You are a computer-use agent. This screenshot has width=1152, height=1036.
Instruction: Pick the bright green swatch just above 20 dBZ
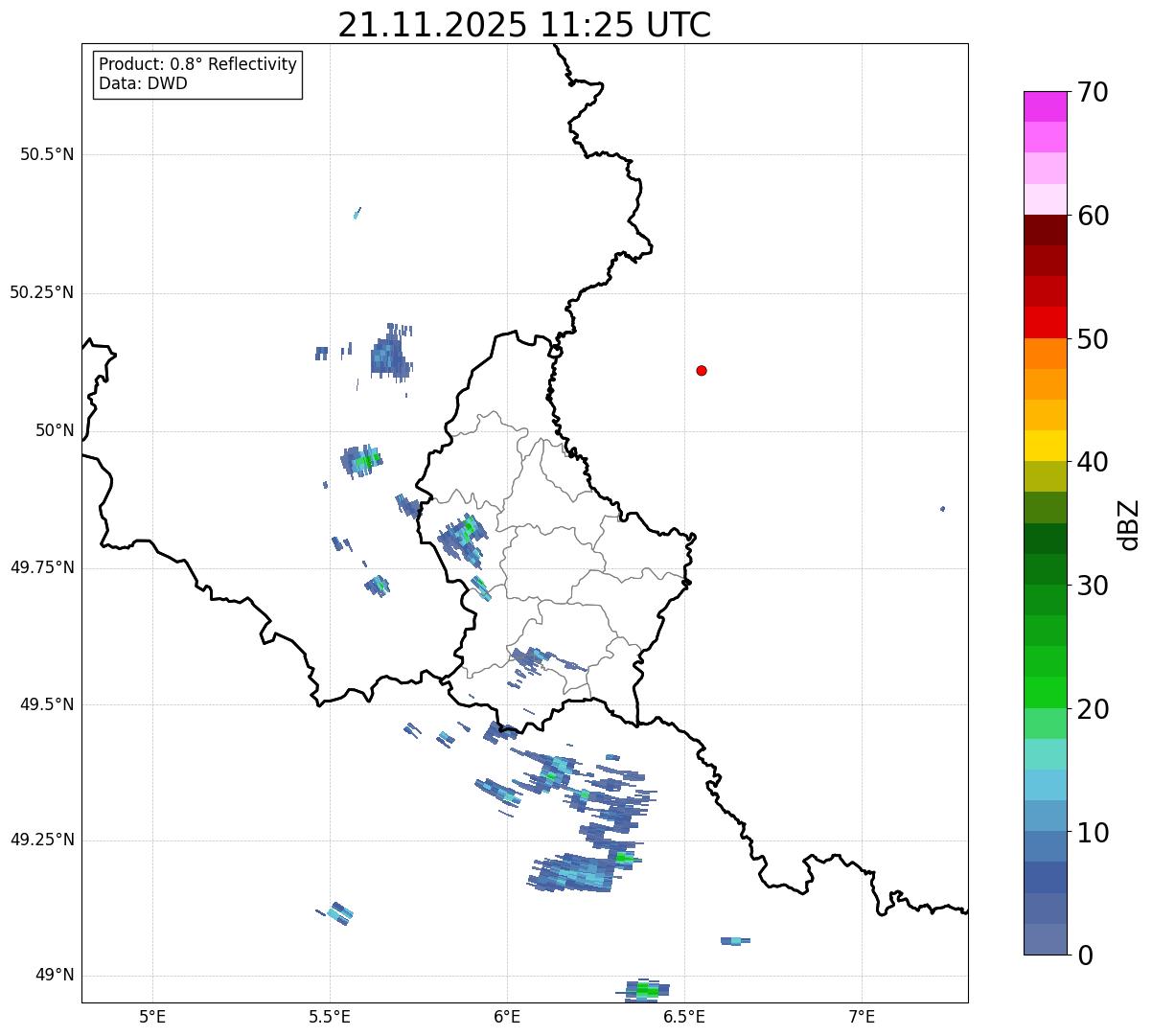[x=1045, y=693]
